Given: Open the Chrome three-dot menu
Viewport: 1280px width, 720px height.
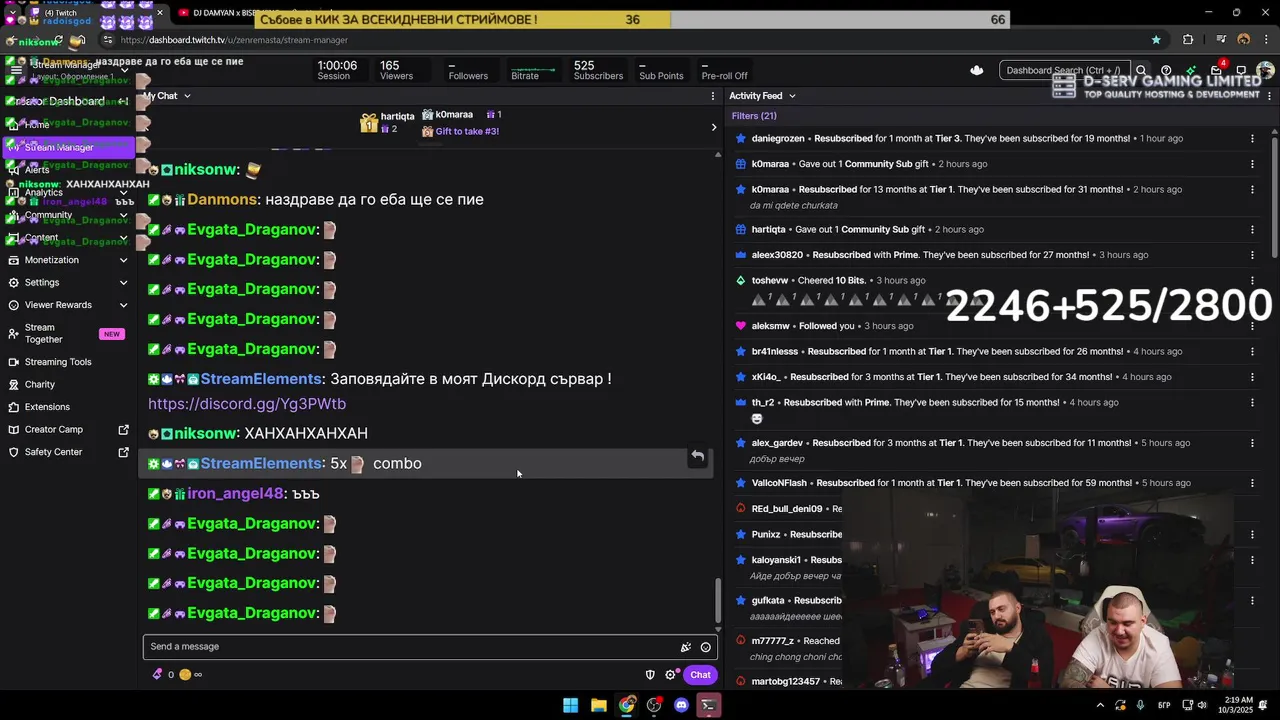Looking at the screenshot, I should [1267, 40].
